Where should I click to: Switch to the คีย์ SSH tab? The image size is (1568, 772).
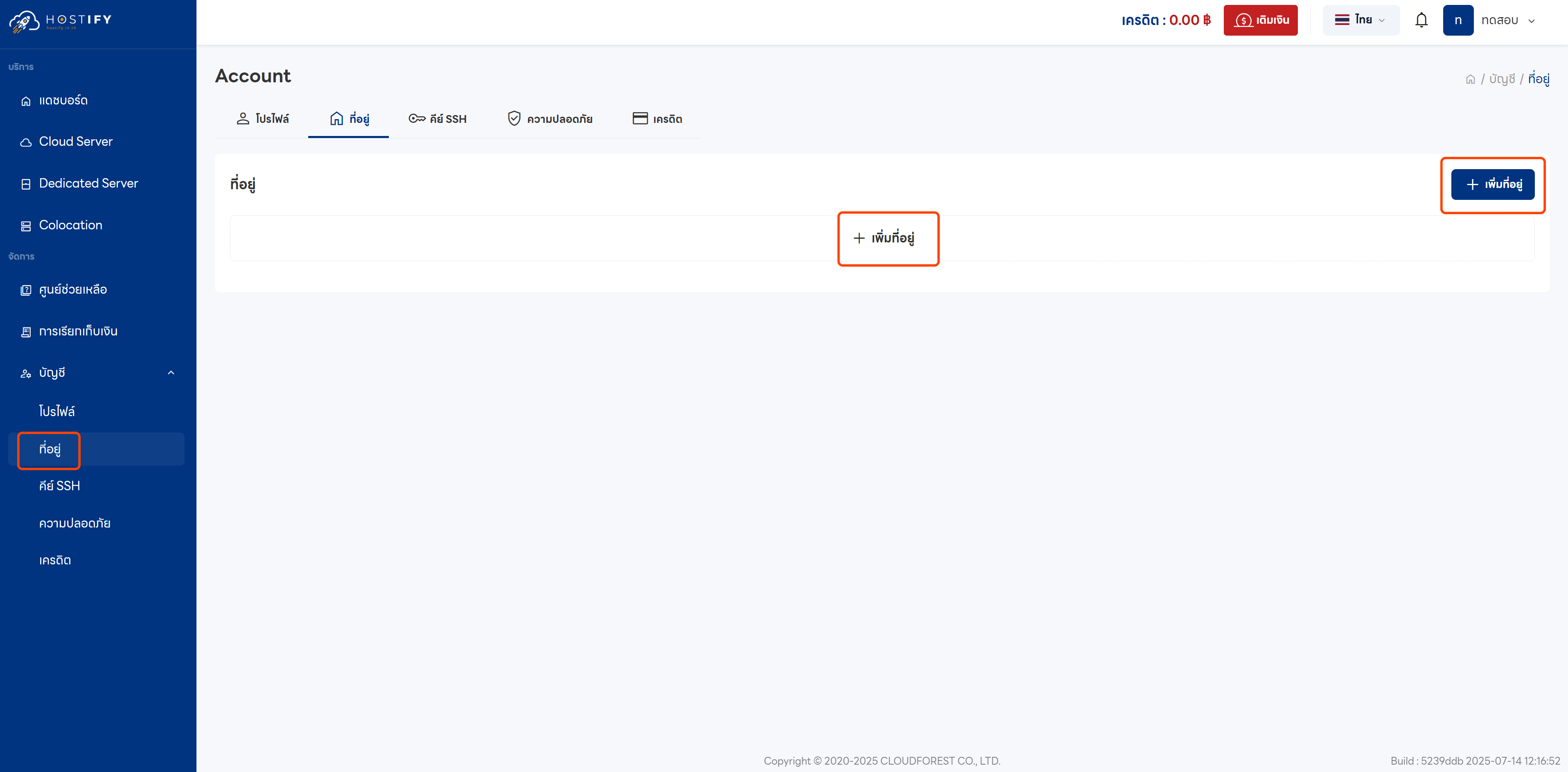[x=438, y=119]
